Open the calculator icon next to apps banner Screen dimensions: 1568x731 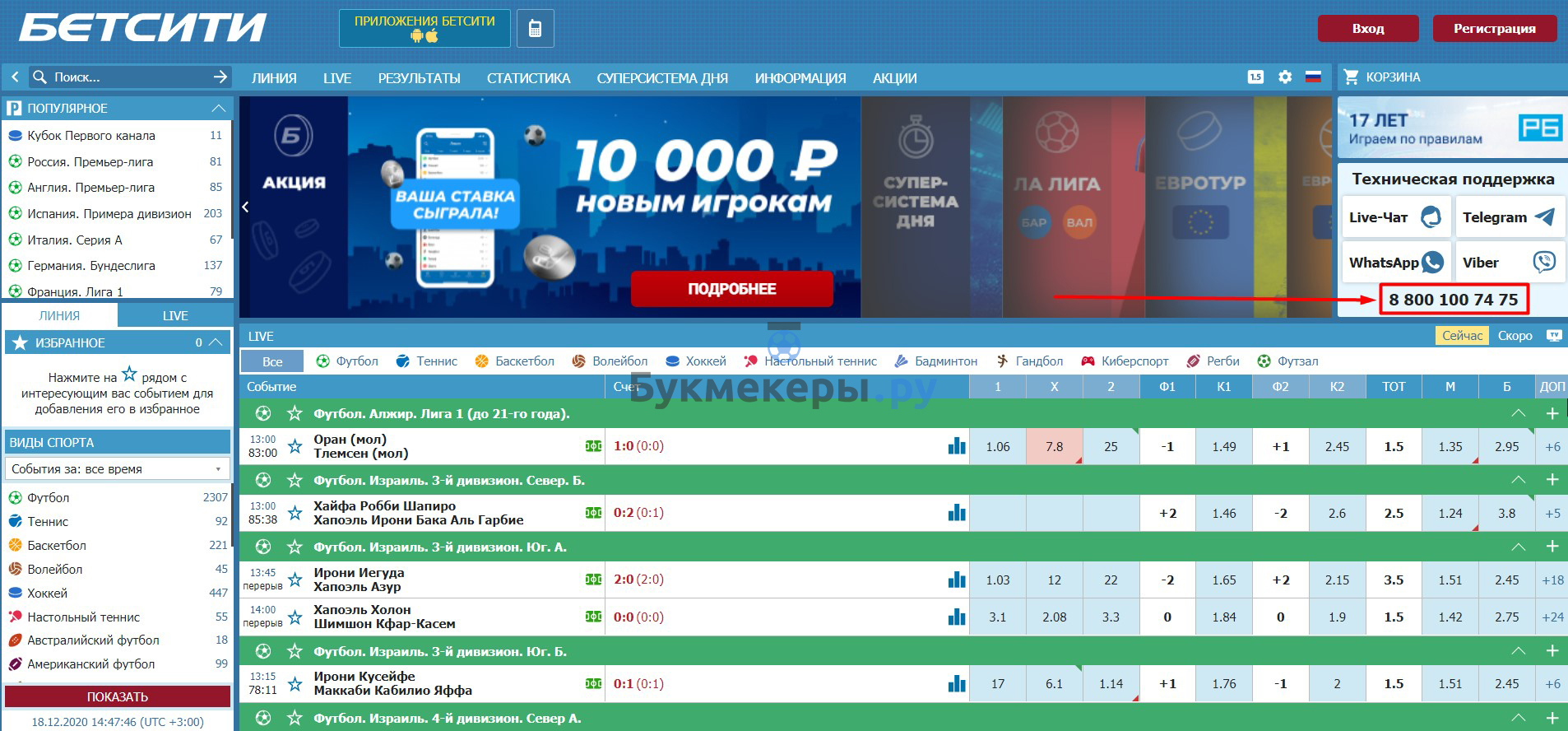pyautogui.click(x=535, y=29)
